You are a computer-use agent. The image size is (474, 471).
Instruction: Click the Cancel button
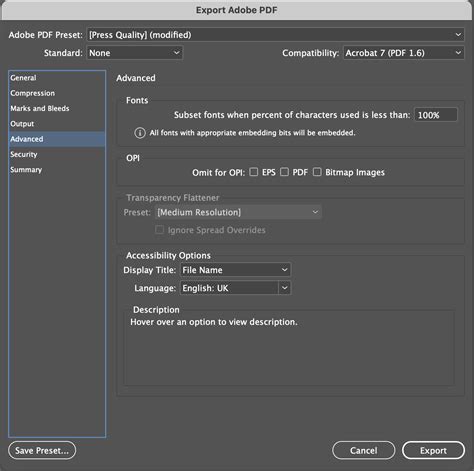[364, 450]
